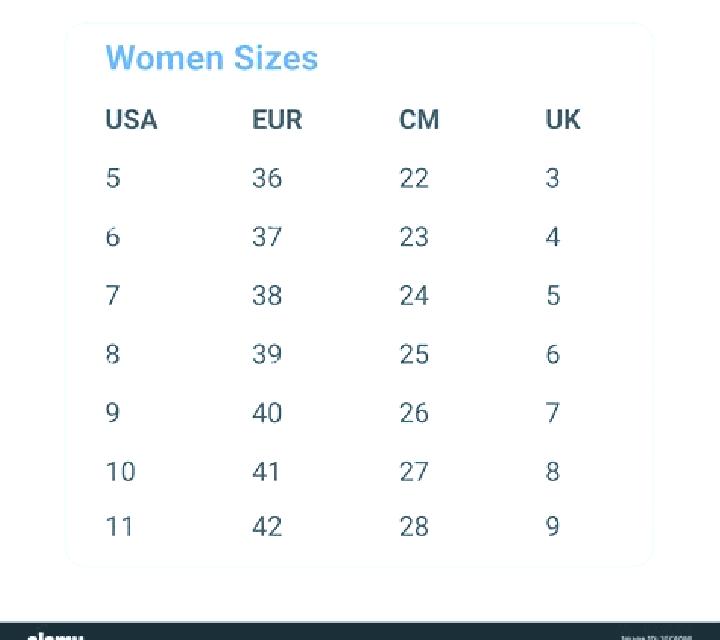Image resolution: width=720 pixels, height=640 pixels.
Task: Click the 25 centimeter cell
Action: click(414, 354)
